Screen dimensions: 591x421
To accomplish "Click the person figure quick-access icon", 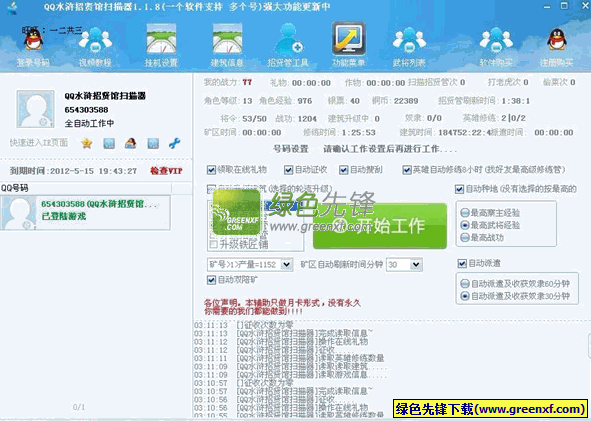I will (130, 143).
